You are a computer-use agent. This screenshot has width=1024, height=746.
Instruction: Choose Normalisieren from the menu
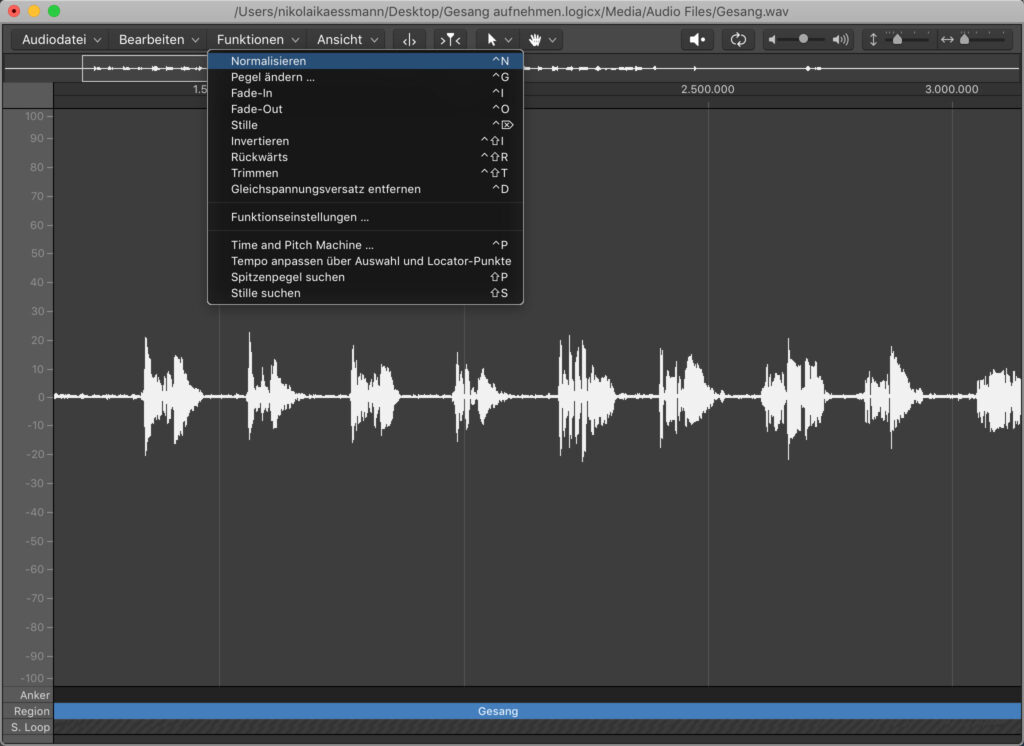coord(365,61)
